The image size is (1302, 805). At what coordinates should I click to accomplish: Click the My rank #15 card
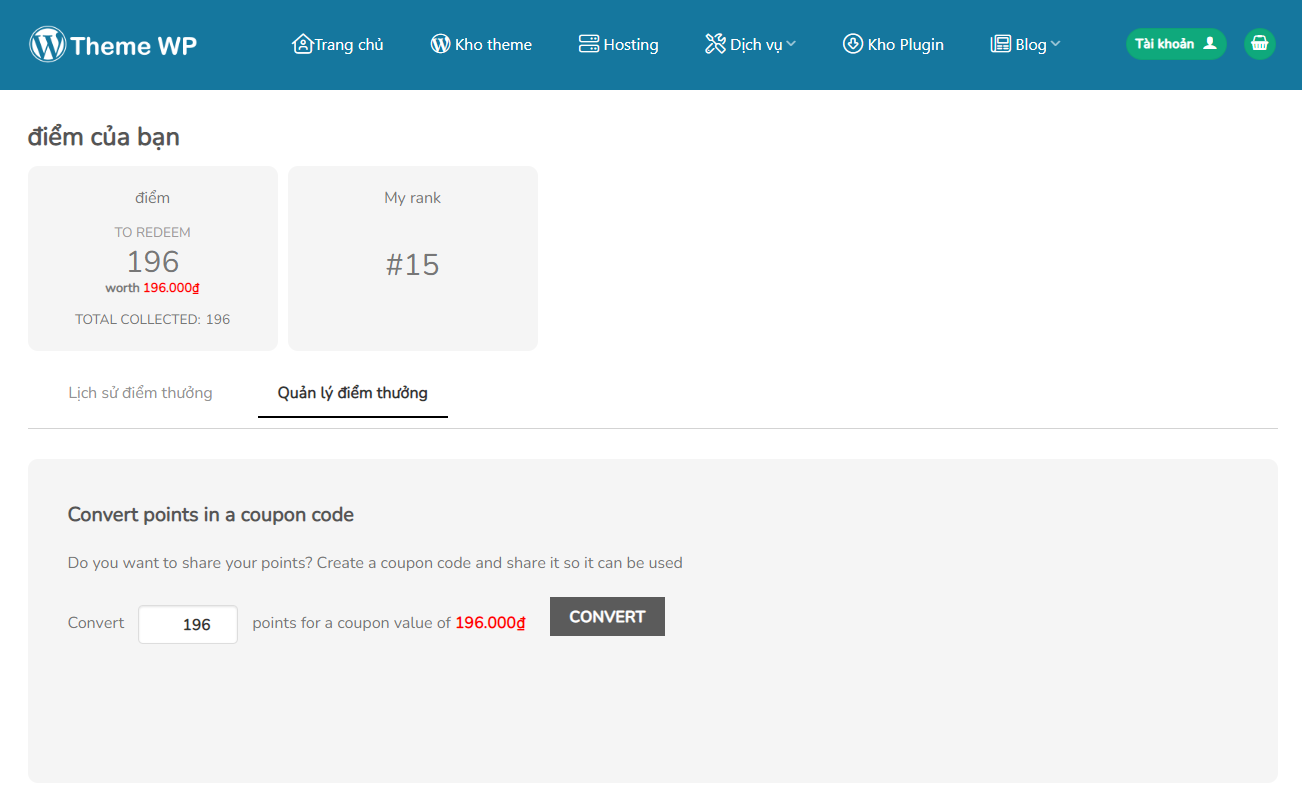(412, 258)
